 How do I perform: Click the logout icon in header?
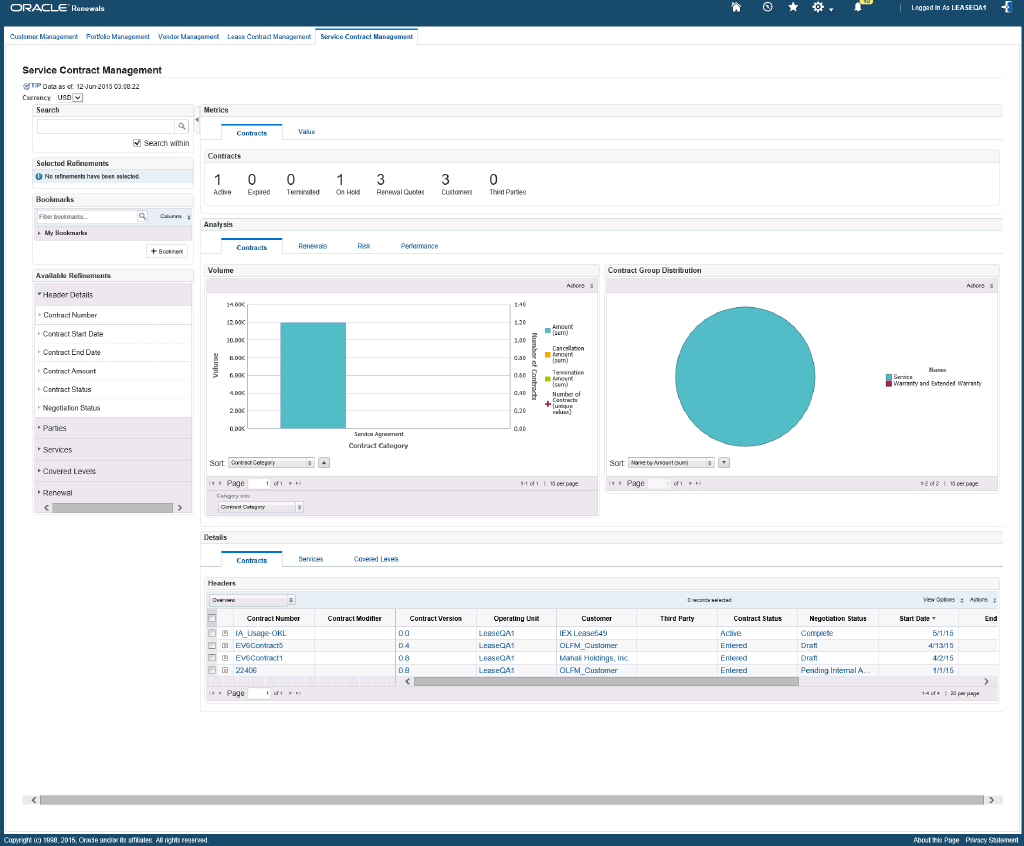[1006, 7]
